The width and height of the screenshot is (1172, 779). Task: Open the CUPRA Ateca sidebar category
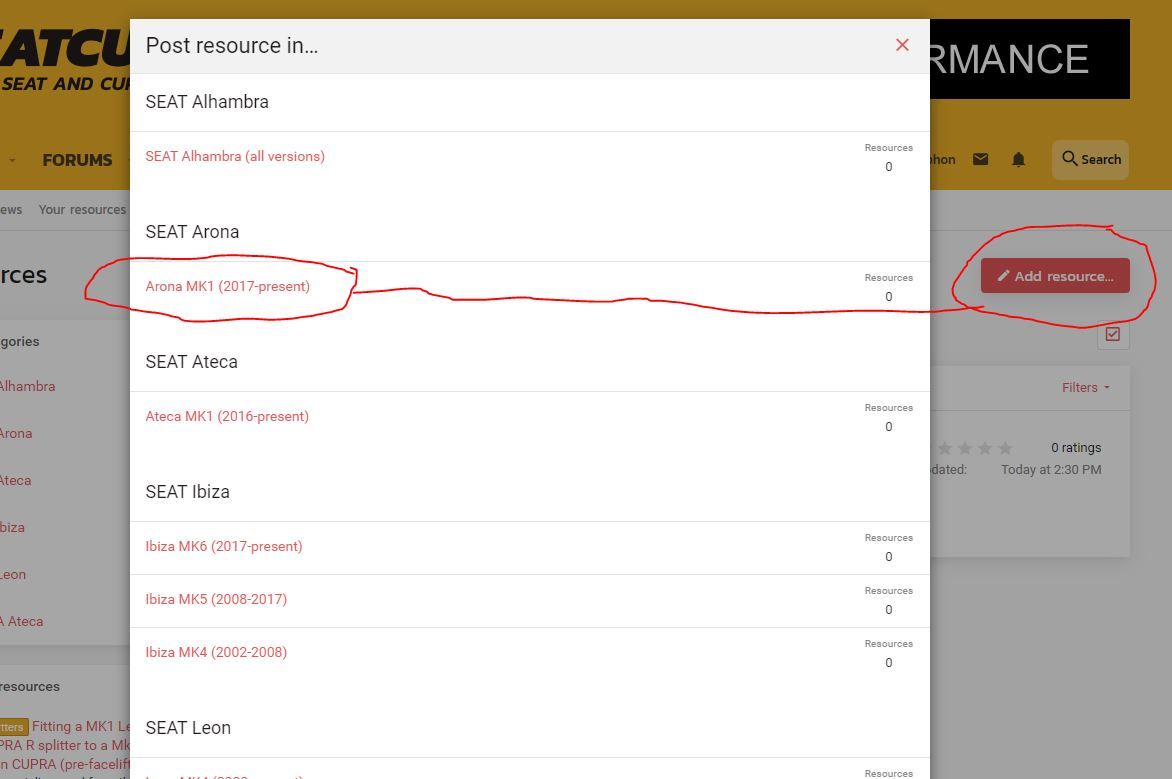(x=22, y=621)
